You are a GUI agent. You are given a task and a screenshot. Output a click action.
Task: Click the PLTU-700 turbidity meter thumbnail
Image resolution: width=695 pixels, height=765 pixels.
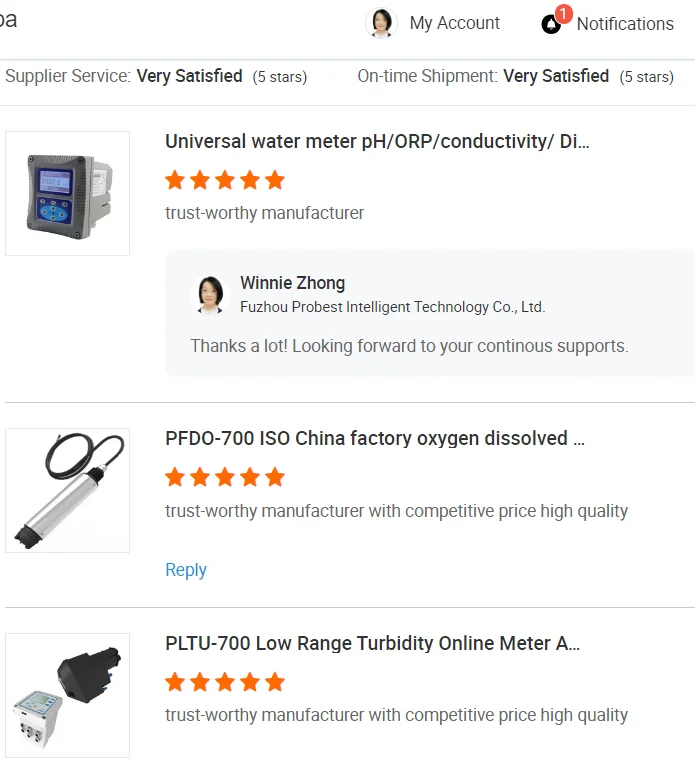tap(67, 695)
